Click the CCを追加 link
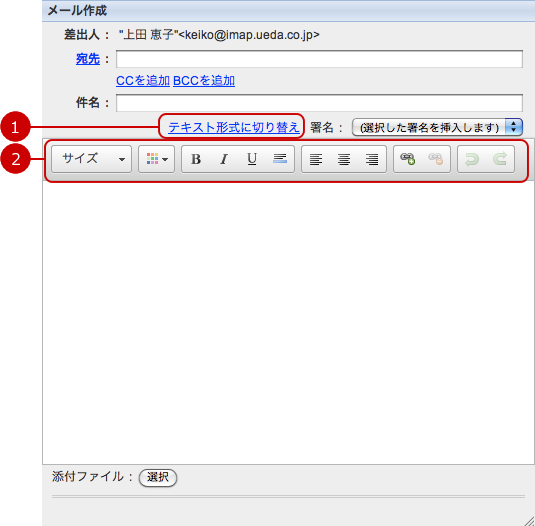The width and height of the screenshot is (535, 526). tap(143, 81)
